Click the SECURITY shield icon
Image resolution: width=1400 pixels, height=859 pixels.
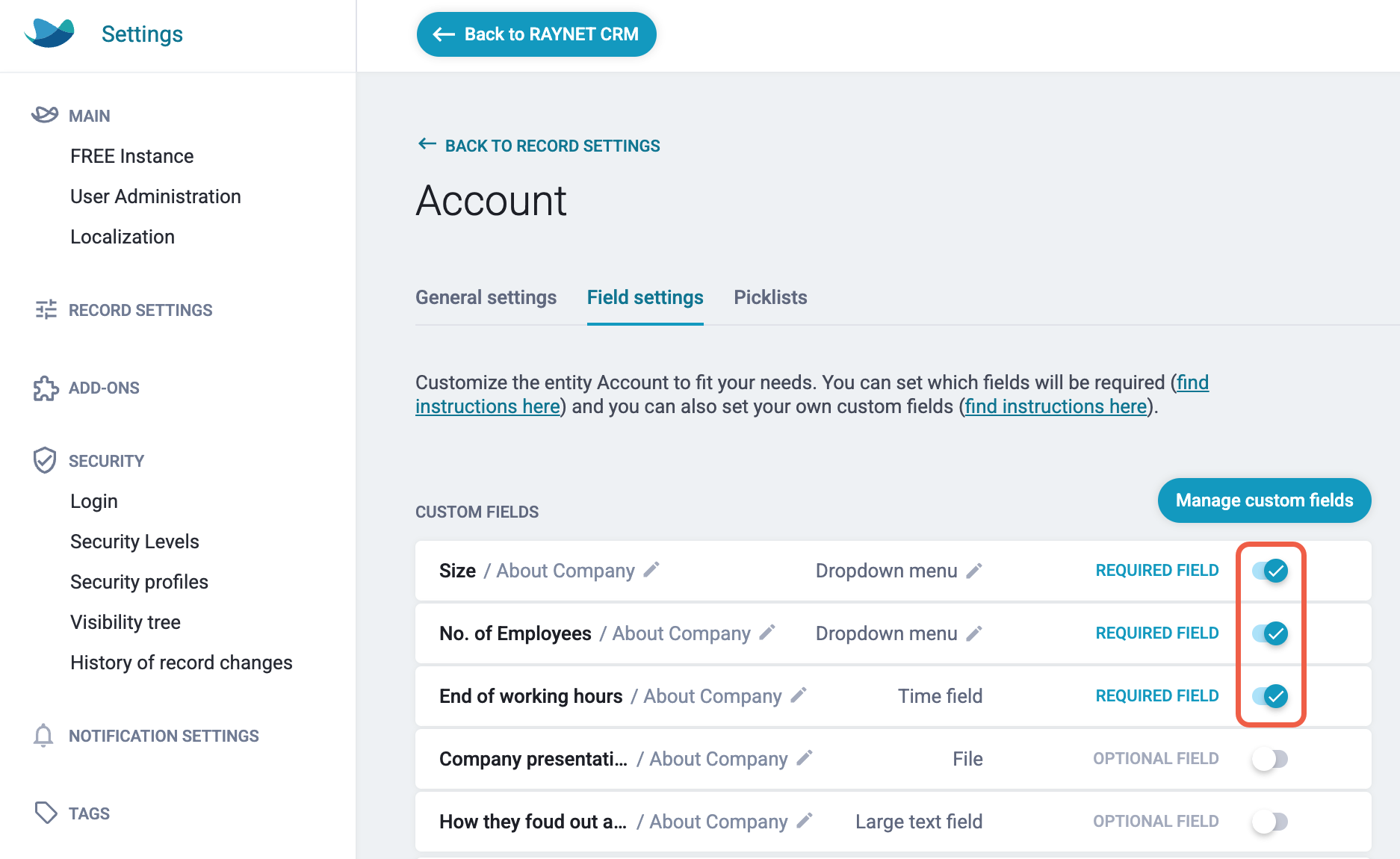pos(45,459)
